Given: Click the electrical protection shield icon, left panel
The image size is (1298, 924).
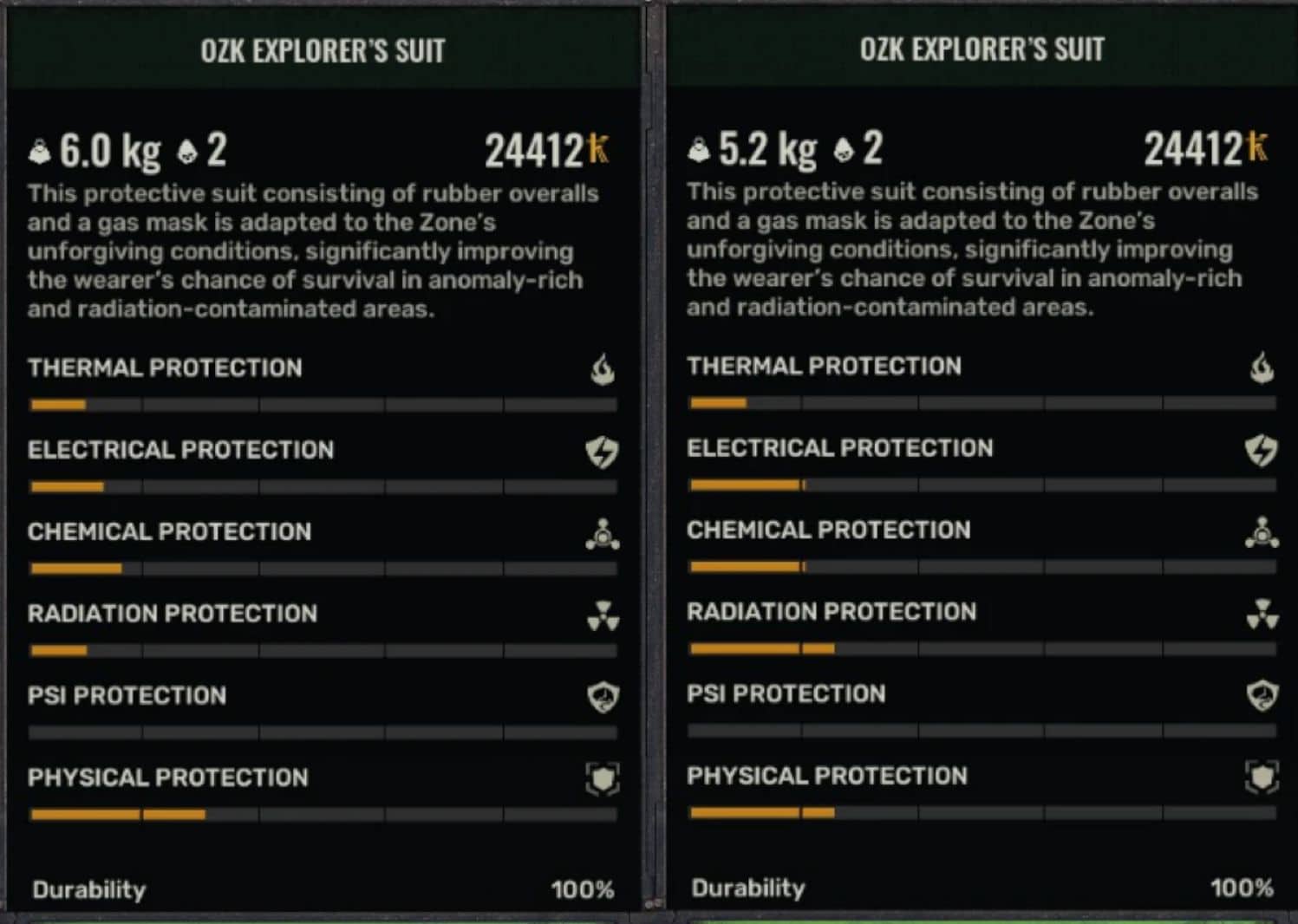Looking at the screenshot, I should (603, 452).
